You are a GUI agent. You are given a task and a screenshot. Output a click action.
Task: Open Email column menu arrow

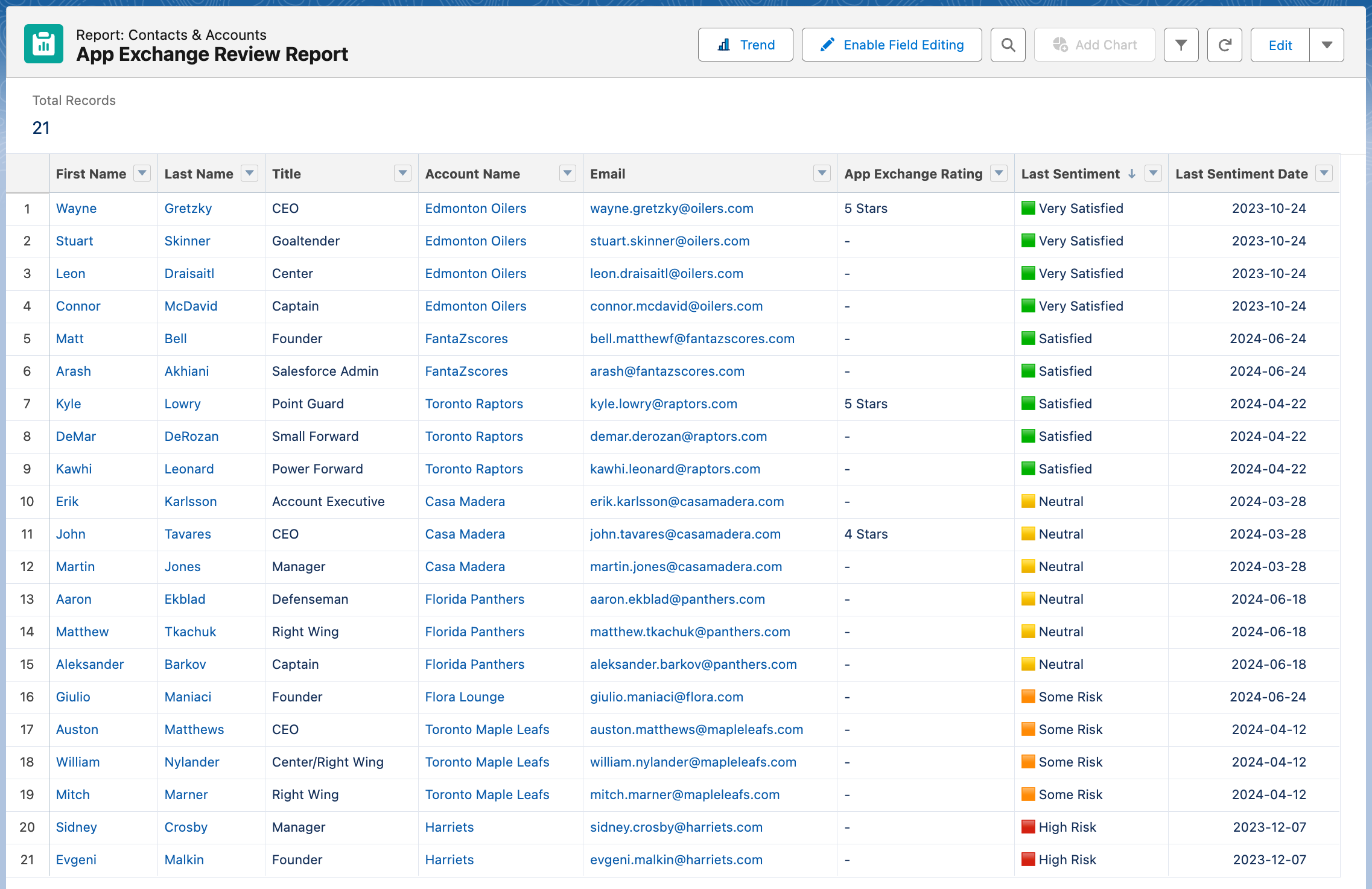click(x=822, y=173)
